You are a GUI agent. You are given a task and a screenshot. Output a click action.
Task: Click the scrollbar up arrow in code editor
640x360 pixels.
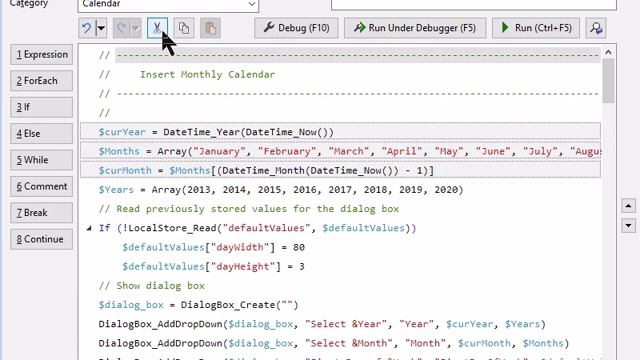point(608,52)
